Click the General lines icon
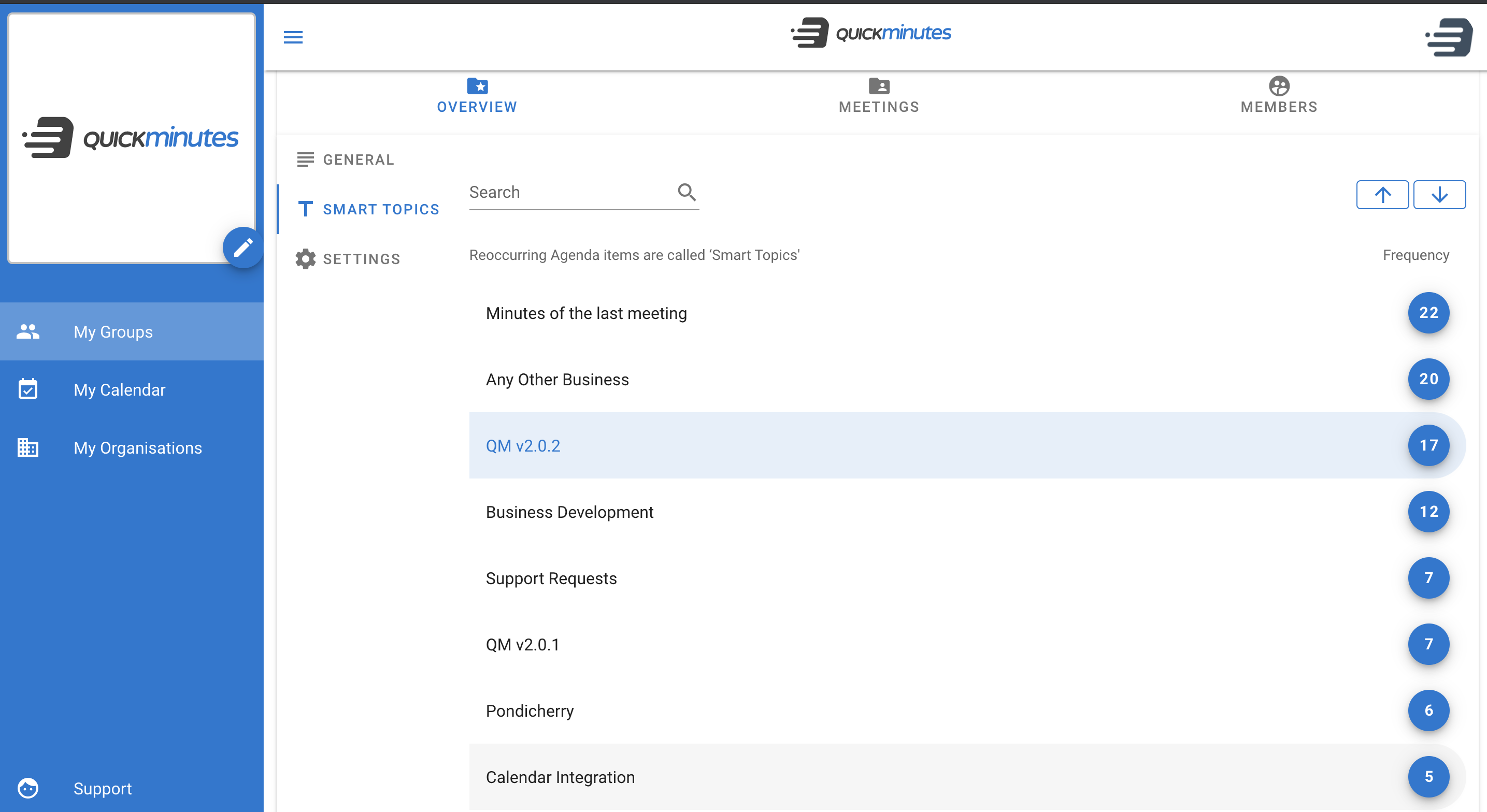Screen dimensions: 1487x812 pos(305,160)
